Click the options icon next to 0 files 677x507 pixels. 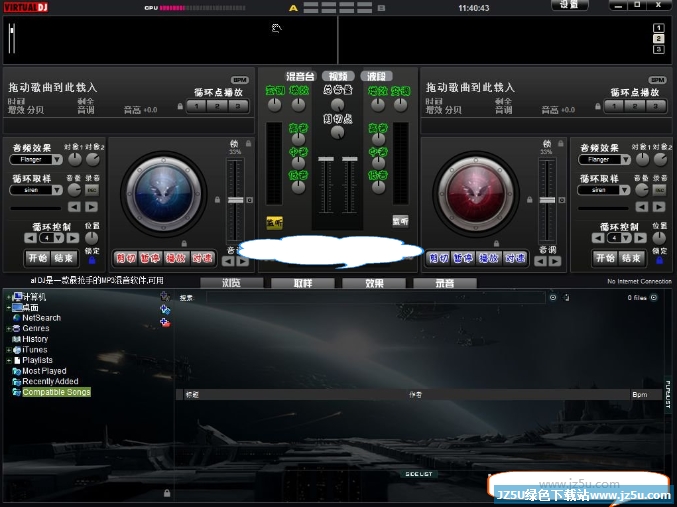coord(654,298)
